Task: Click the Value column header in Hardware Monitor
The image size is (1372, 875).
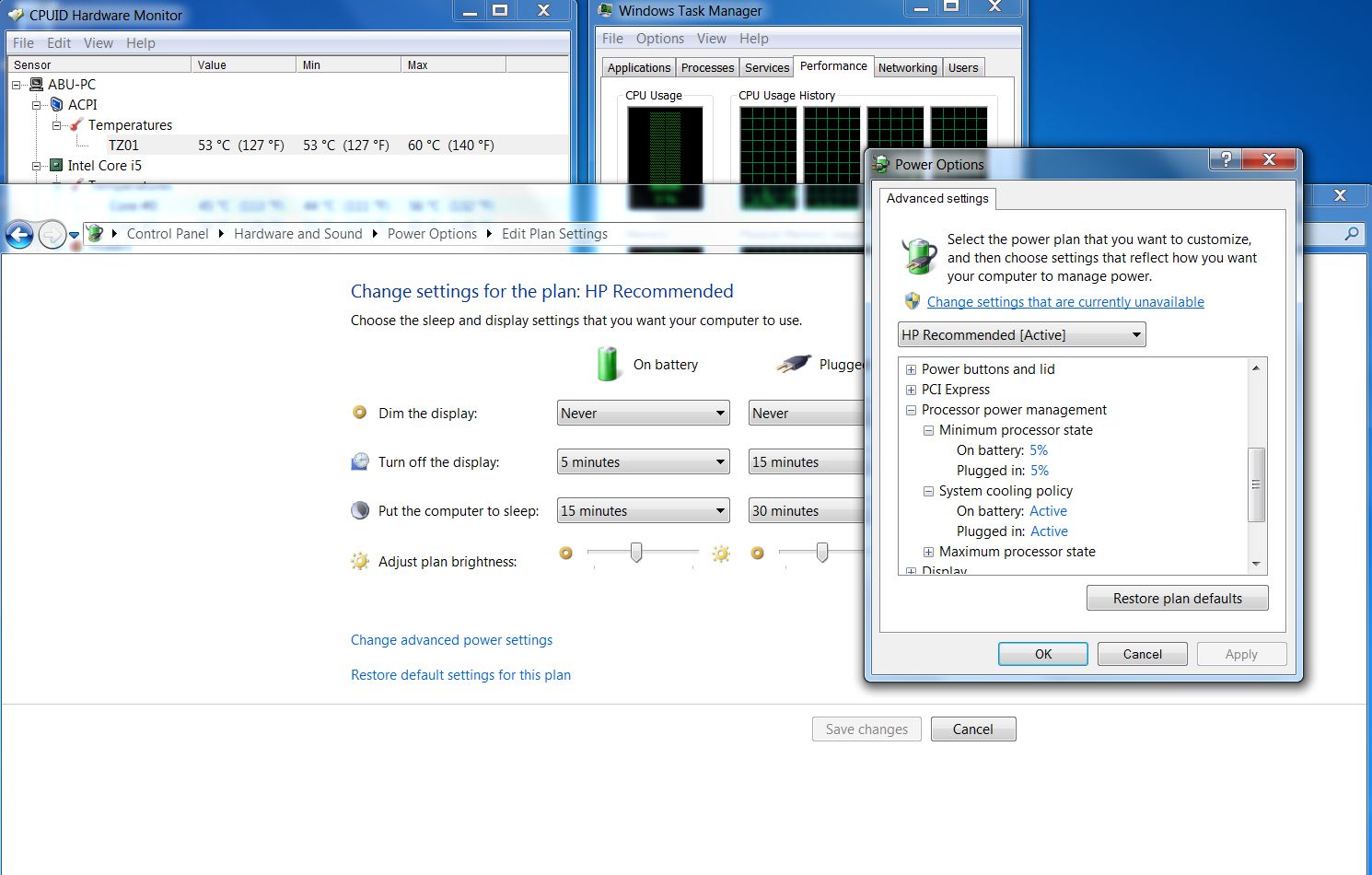Action: pos(244,64)
